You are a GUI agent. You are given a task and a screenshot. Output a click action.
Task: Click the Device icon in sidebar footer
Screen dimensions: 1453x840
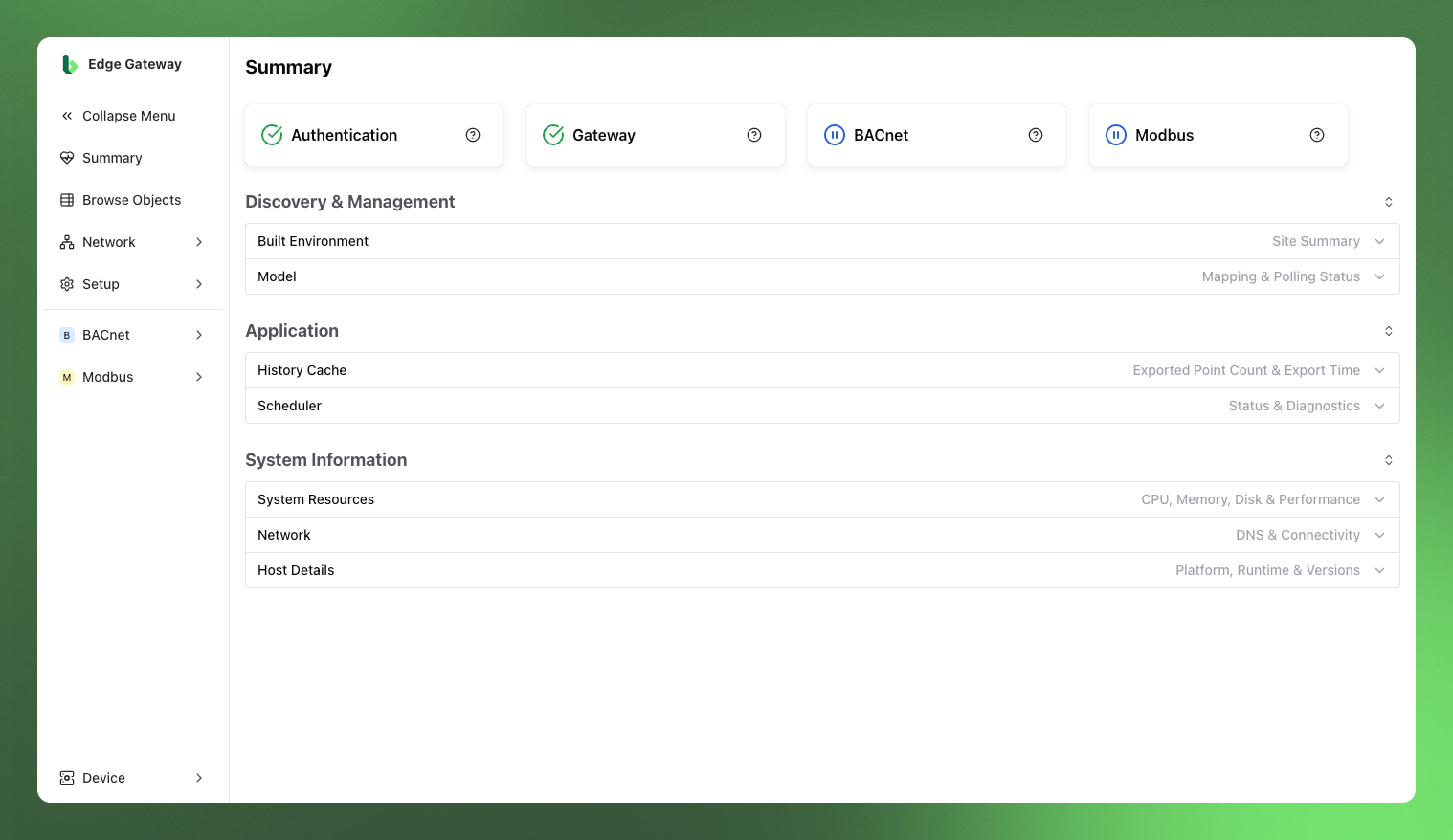click(67, 778)
